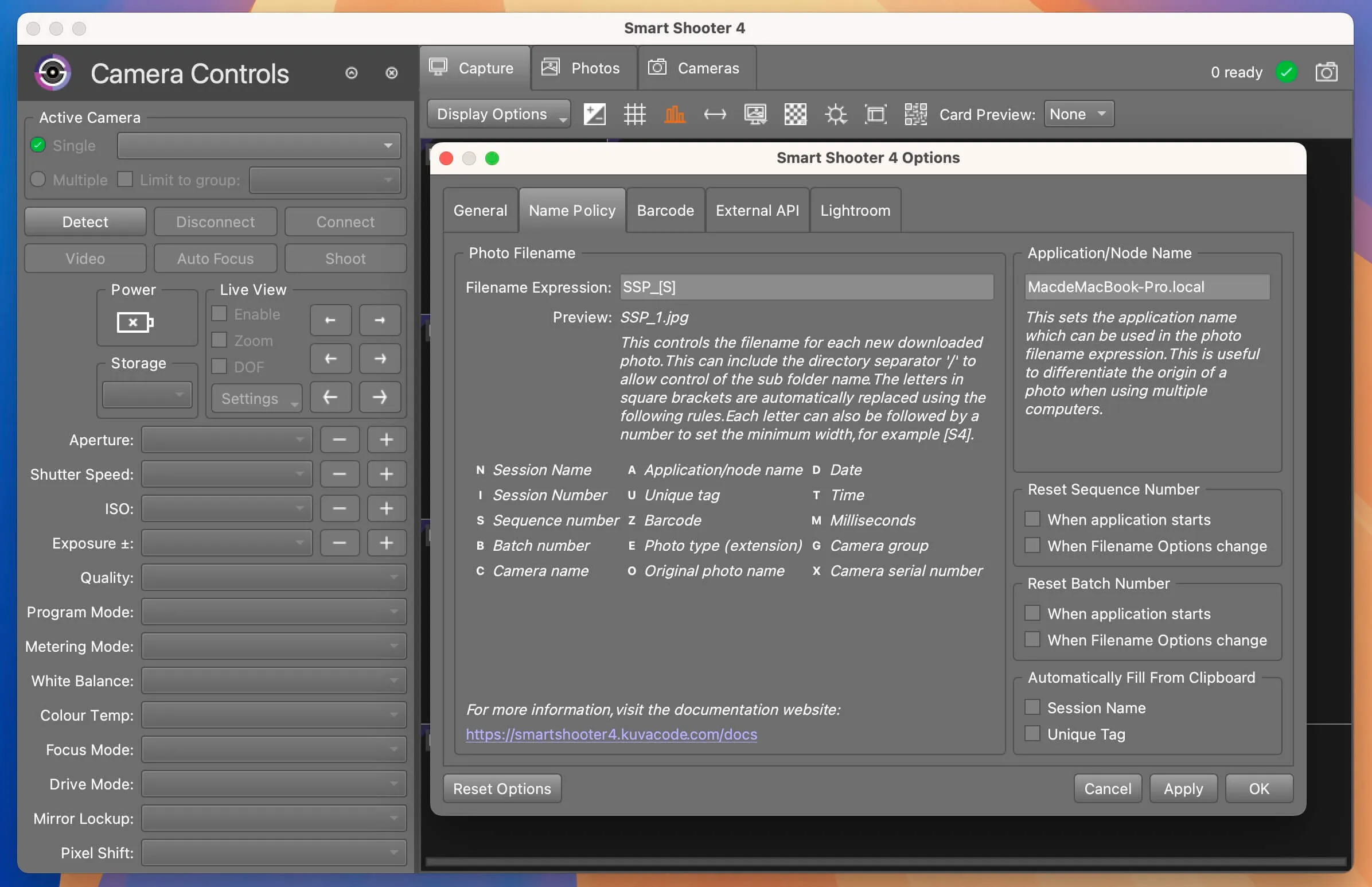Click the Detect button
The image size is (1372, 887).
click(85, 221)
